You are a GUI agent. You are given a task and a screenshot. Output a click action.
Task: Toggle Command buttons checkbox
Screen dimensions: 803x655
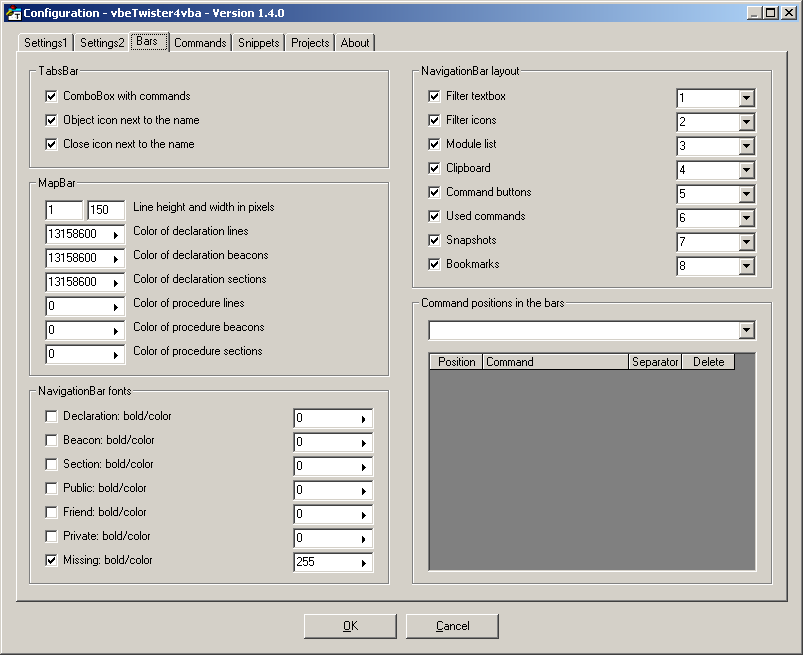point(434,193)
